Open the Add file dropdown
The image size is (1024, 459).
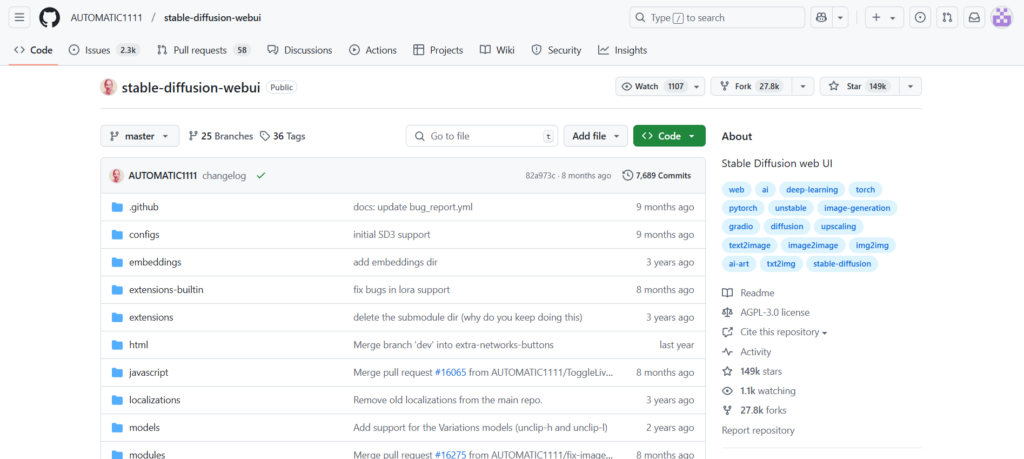596,136
